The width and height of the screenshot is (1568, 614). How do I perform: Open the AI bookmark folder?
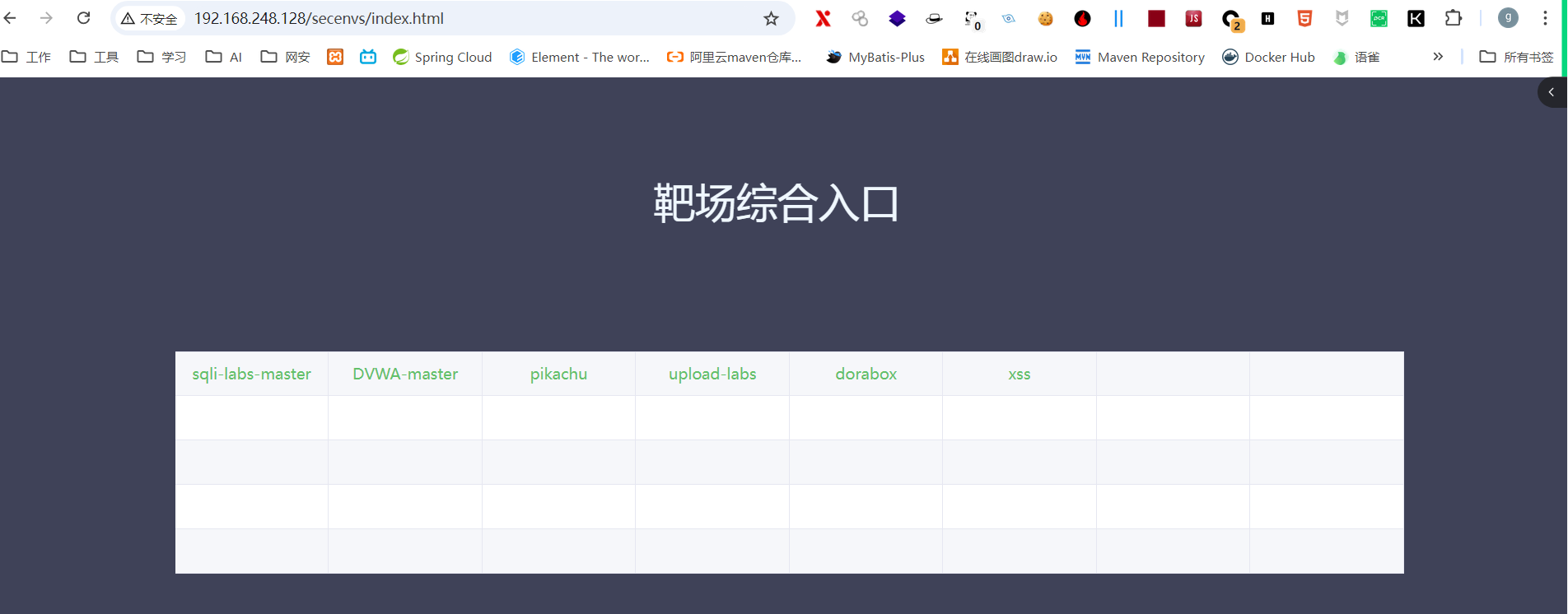click(224, 57)
